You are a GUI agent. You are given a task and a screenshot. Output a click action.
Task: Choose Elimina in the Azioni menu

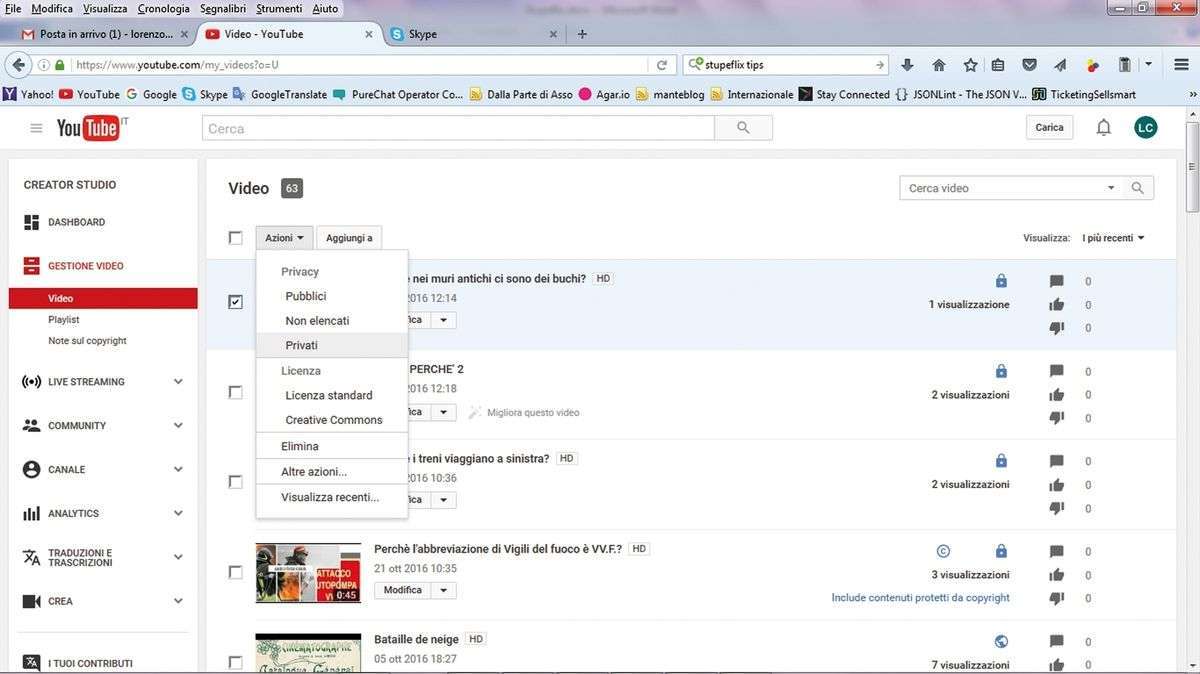(332, 446)
